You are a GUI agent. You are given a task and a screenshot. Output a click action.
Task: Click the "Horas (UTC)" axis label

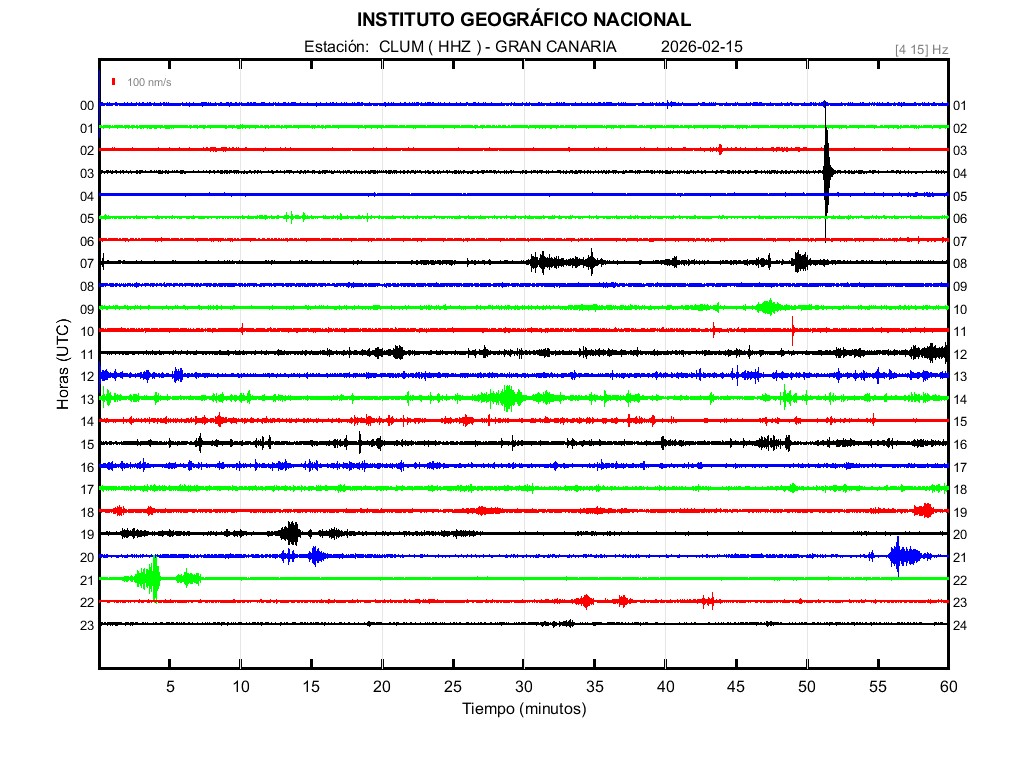[x=63, y=365]
